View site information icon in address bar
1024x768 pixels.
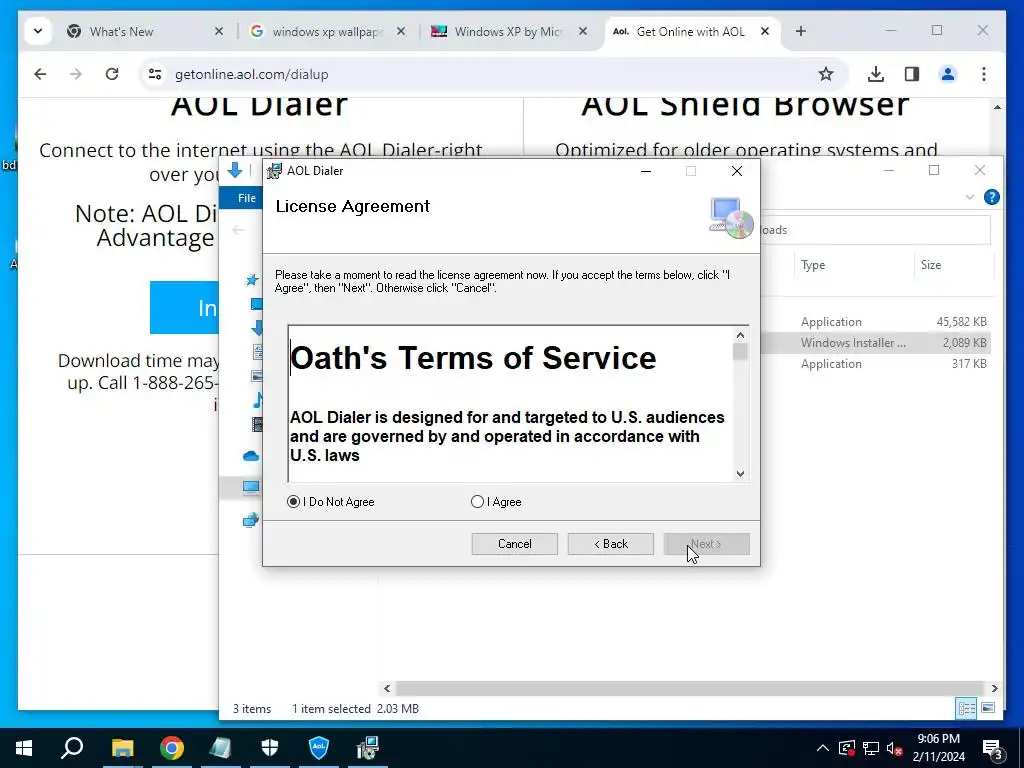pyautogui.click(x=155, y=74)
